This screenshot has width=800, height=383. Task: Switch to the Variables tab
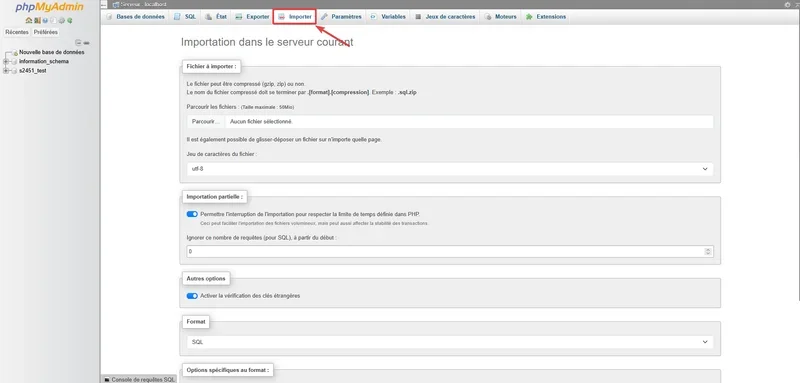pos(388,17)
